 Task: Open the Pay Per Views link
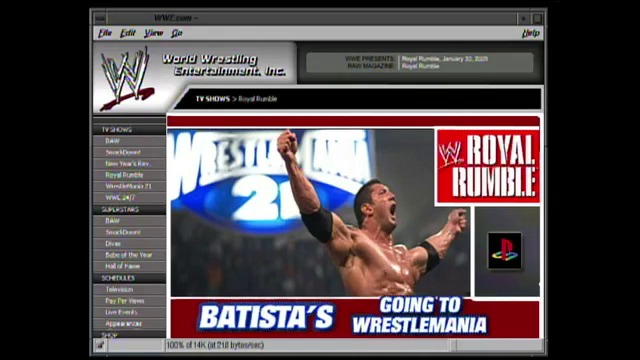coord(124,301)
